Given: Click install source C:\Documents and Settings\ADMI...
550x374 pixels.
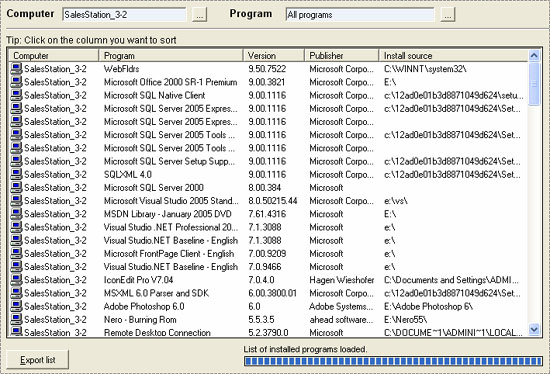Looking at the screenshot, I should tap(451, 280).
